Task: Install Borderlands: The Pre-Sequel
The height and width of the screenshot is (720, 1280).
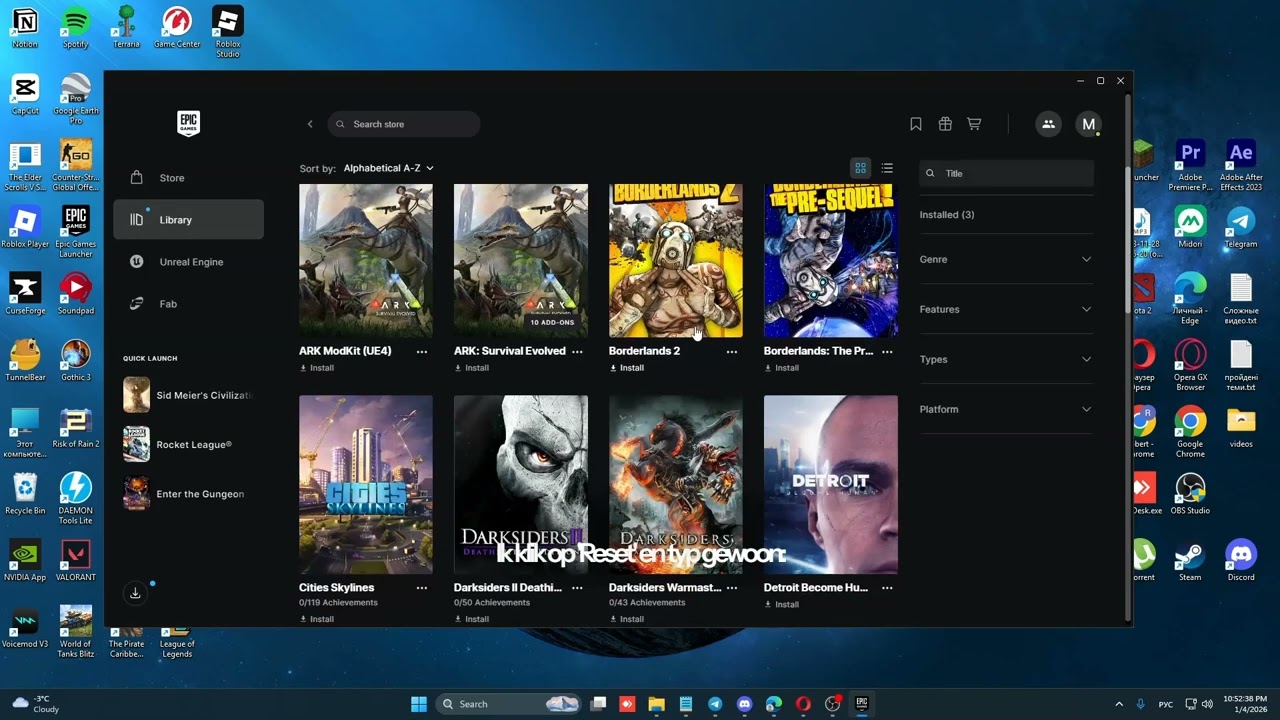Action: (x=782, y=368)
